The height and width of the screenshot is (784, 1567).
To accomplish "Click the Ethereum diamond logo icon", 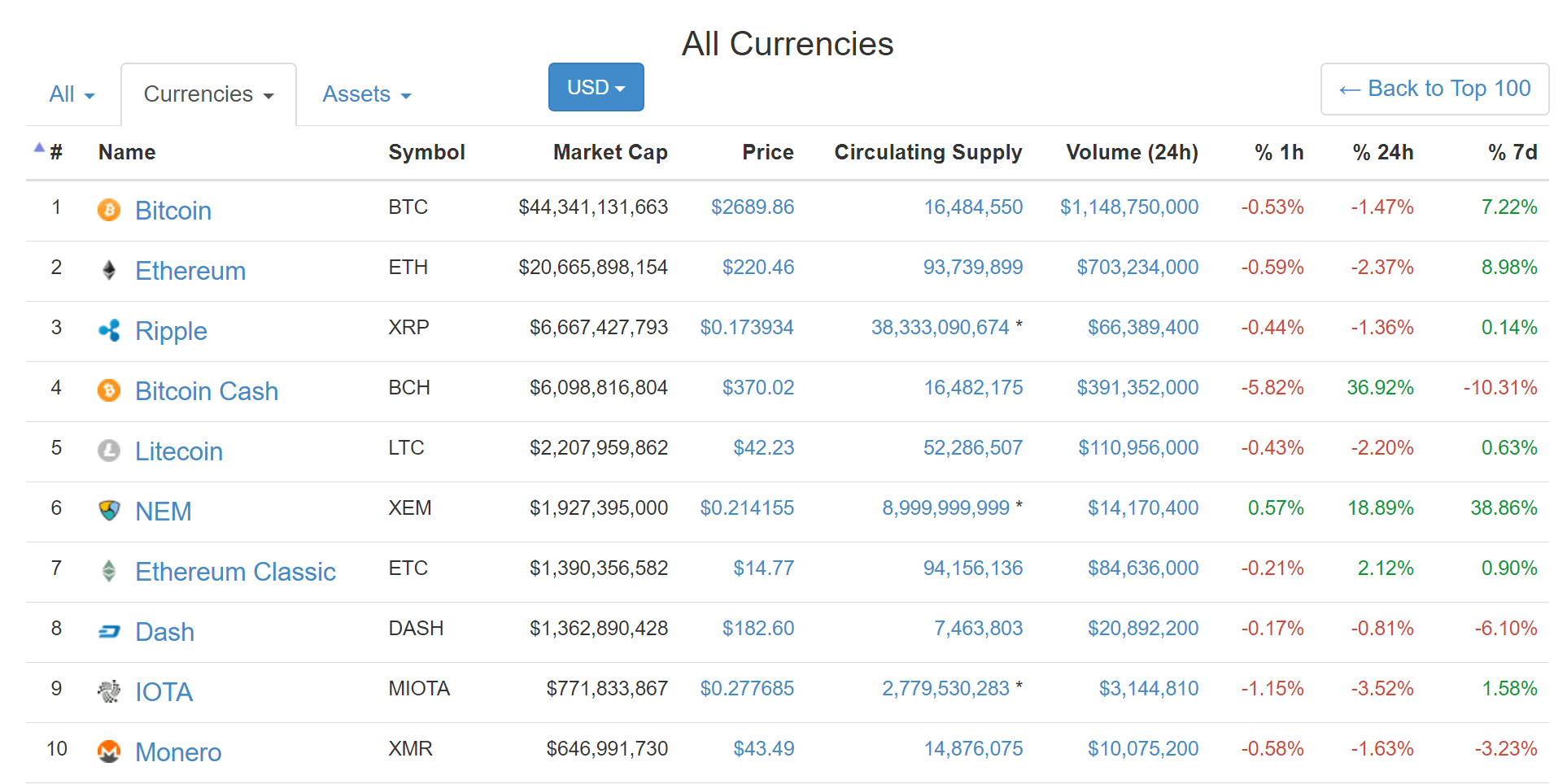I will tap(109, 271).
